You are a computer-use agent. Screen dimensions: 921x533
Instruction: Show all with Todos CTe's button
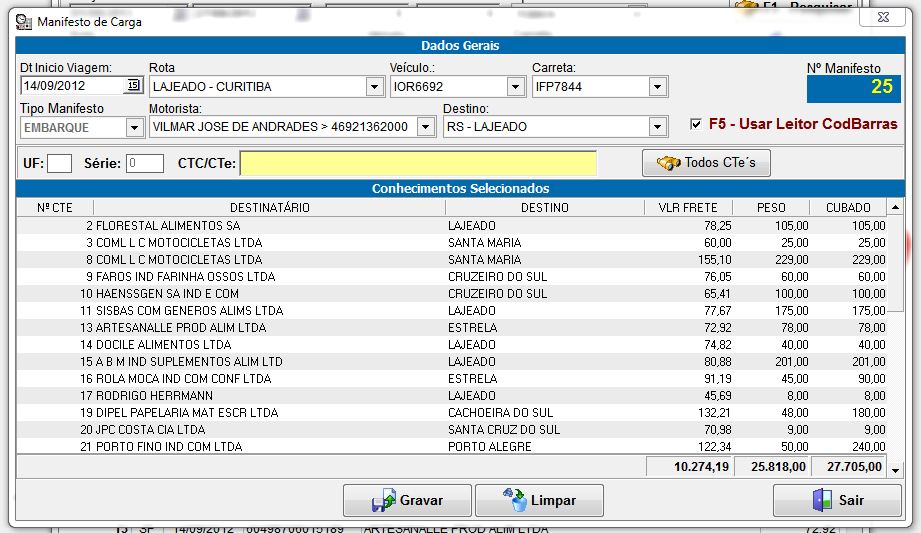(x=706, y=163)
